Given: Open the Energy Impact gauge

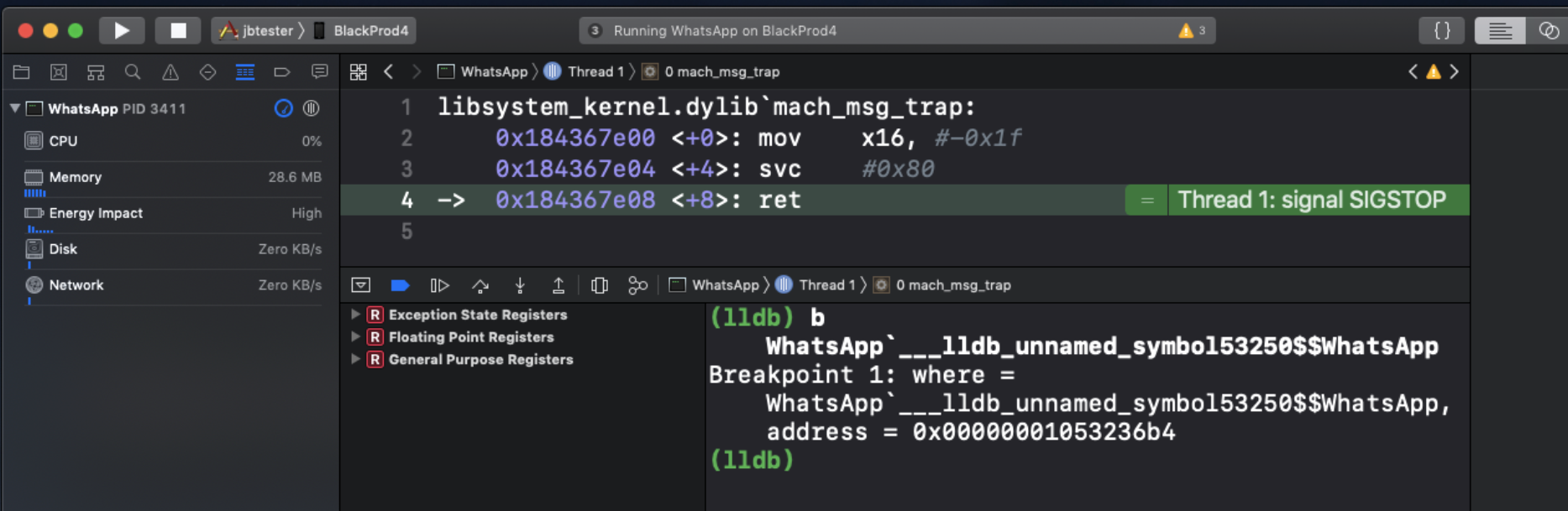Looking at the screenshot, I should (x=173, y=215).
